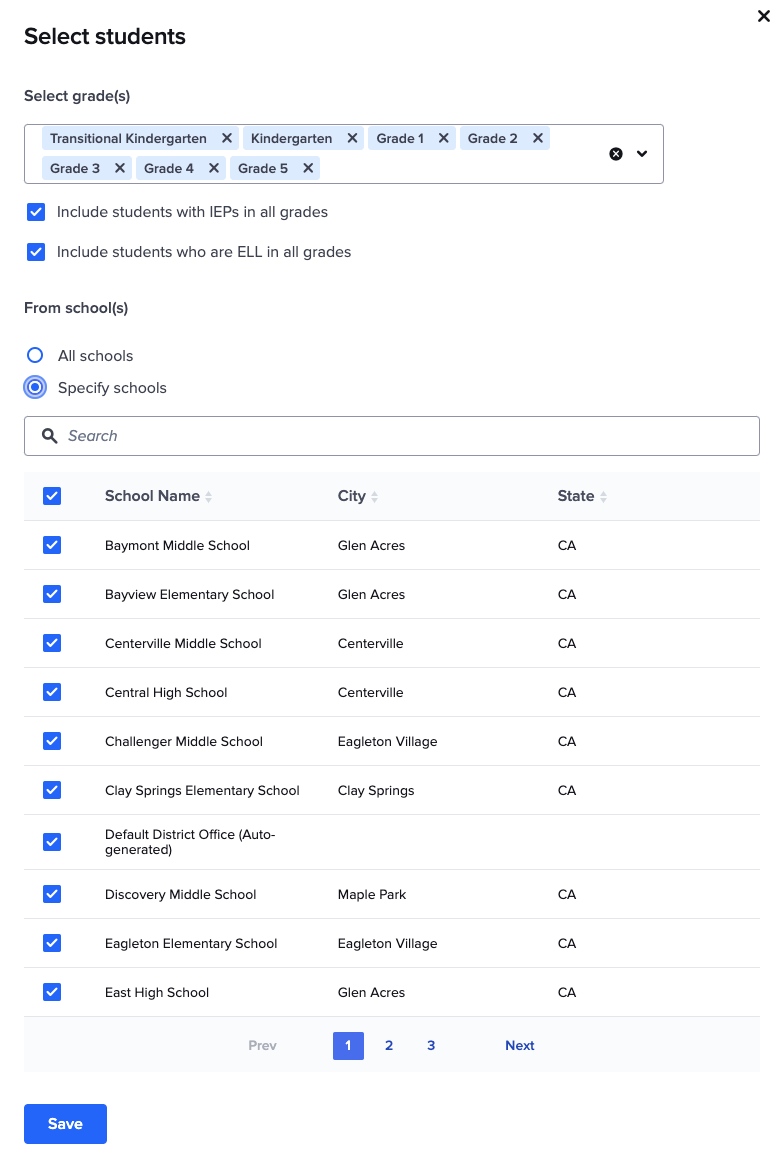This screenshot has height=1153, width=783.
Task: Toggle the select-all schools header checkbox
Action: pyautogui.click(x=51, y=496)
